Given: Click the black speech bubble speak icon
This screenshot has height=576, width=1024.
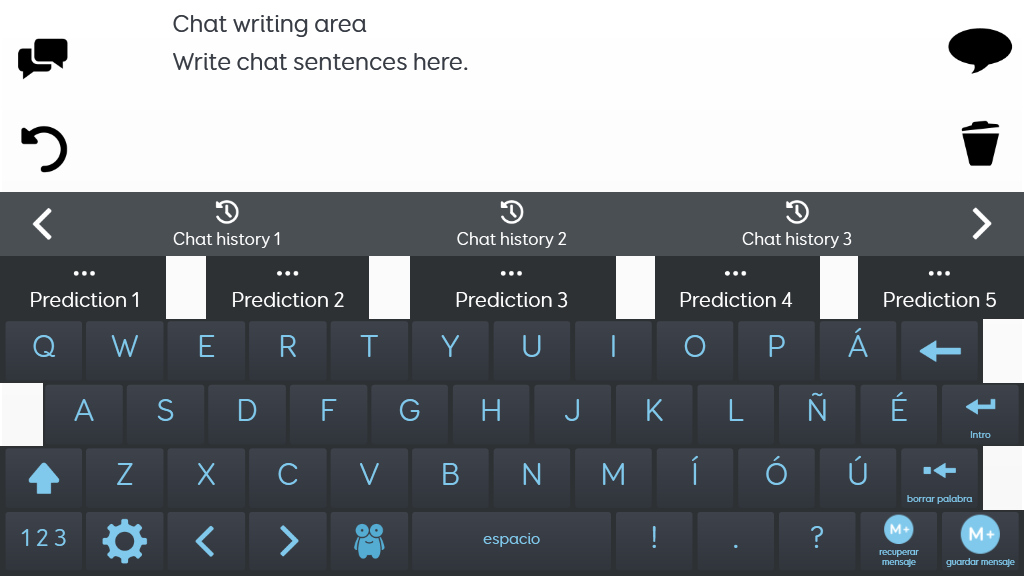Looking at the screenshot, I should (980, 50).
